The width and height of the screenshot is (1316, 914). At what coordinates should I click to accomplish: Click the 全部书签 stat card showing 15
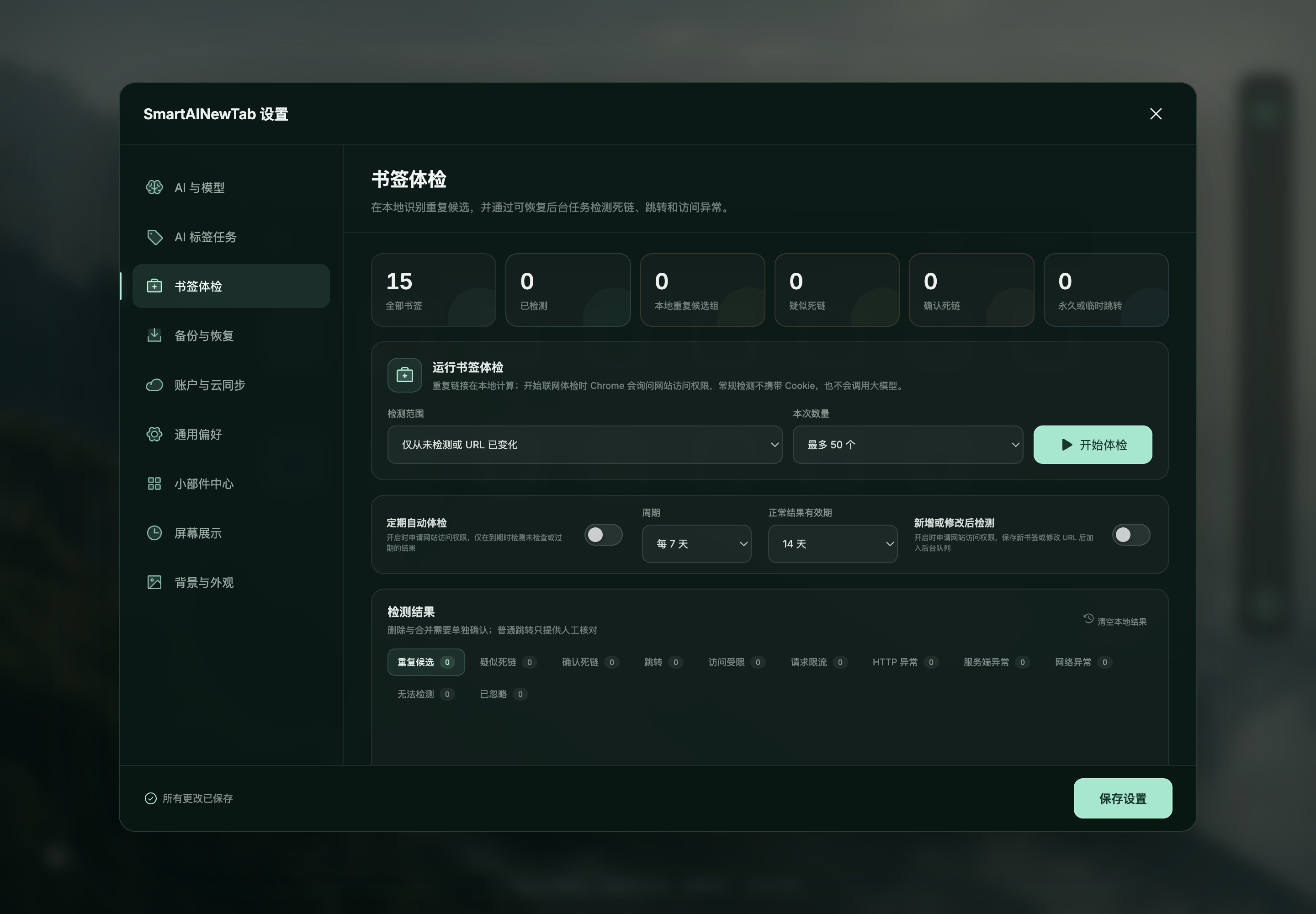point(434,290)
